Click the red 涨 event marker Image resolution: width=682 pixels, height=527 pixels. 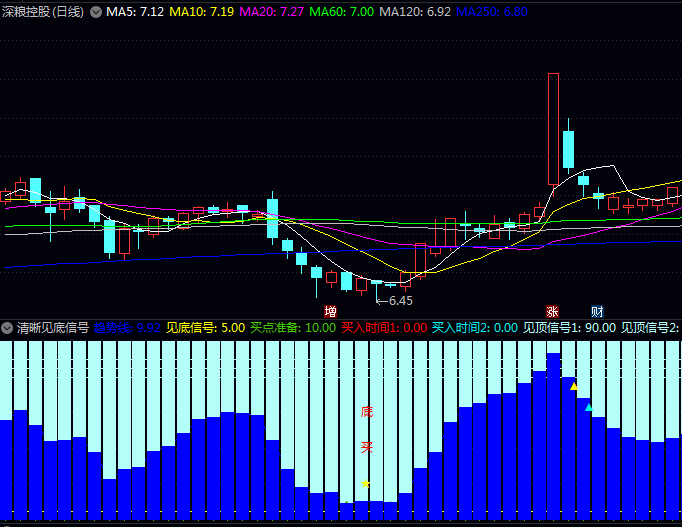click(x=552, y=312)
